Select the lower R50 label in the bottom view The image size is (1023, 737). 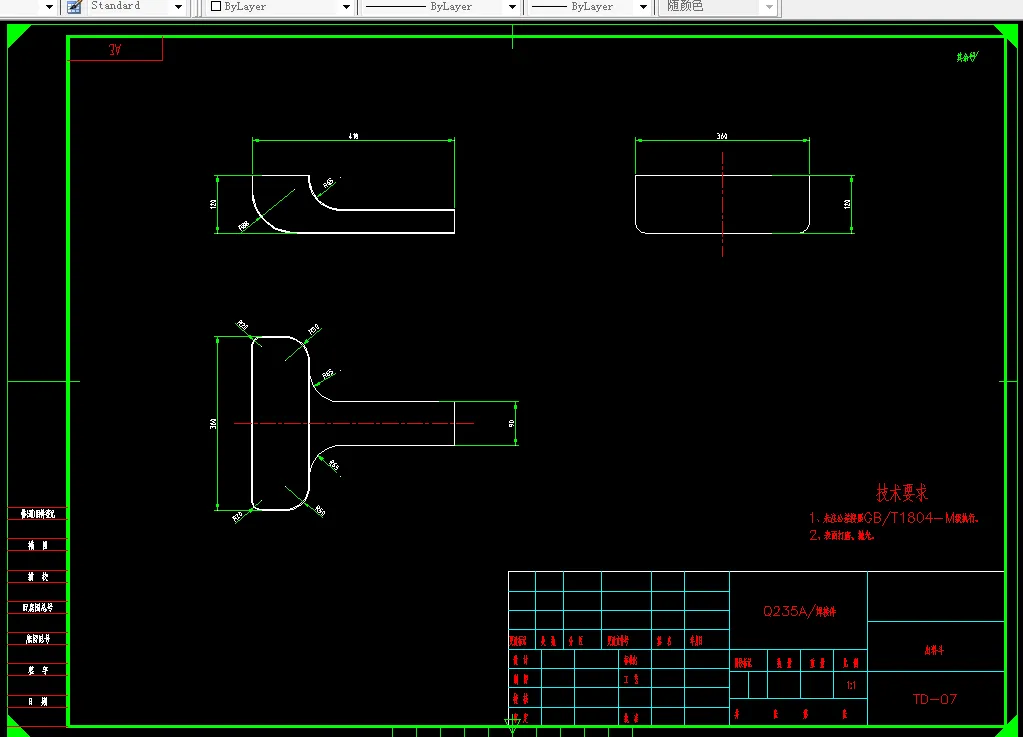point(320,510)
